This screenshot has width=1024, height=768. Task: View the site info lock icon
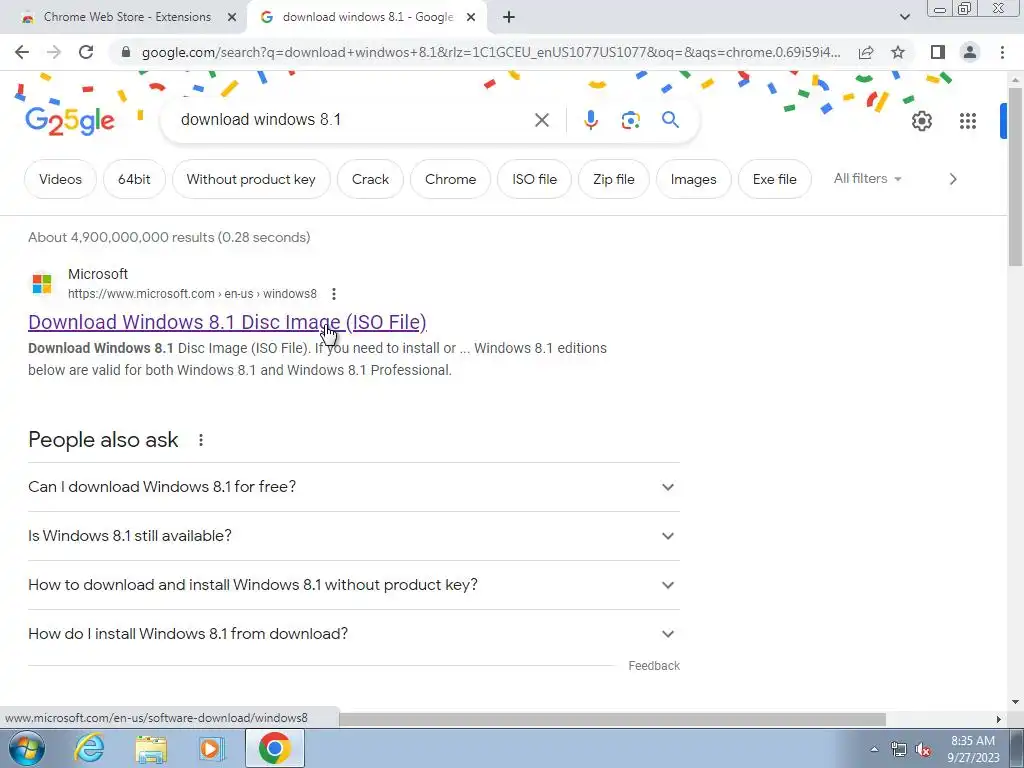(x=126, y=52)
